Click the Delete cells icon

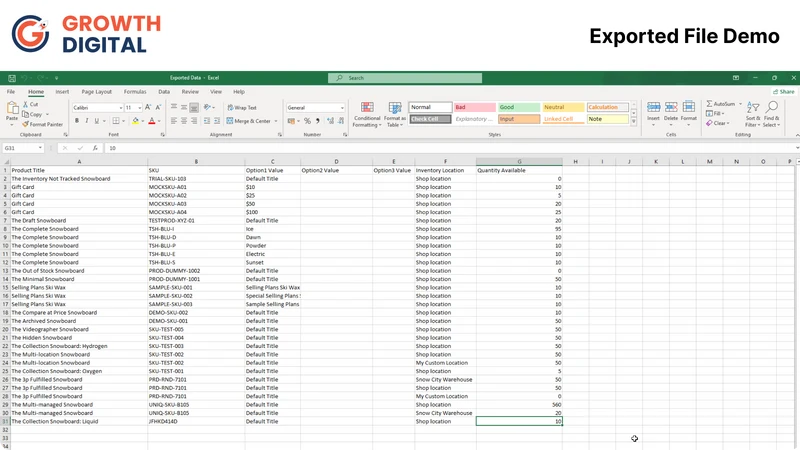[671, 107]
